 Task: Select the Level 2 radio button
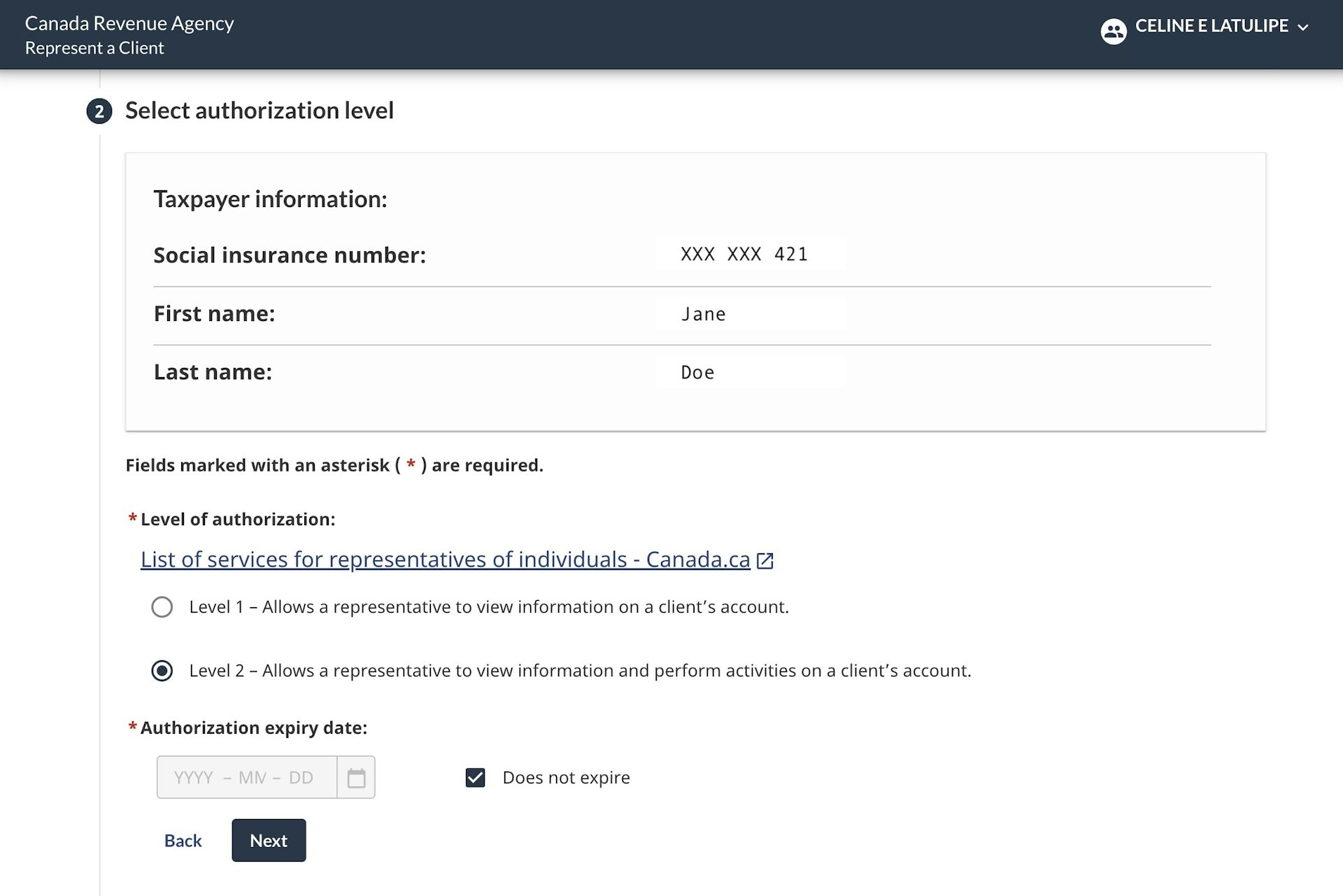click(162, 671)
